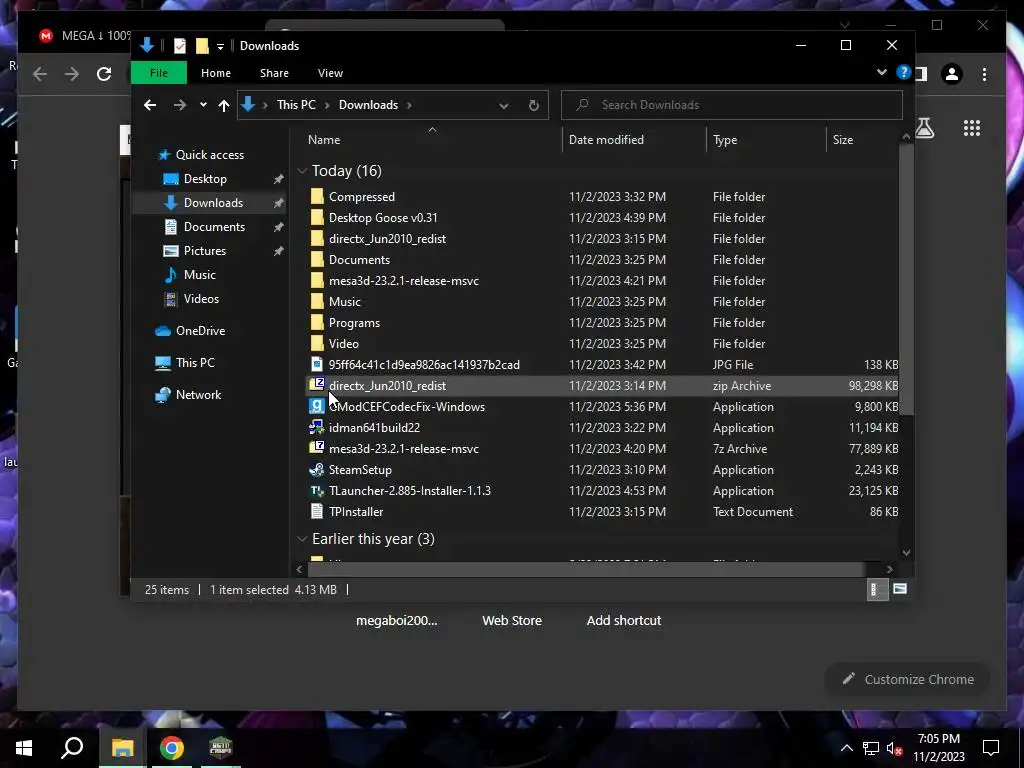The image size is (1024, 768).
Task: Select GModCEFCodecFix-Windows application icon
Action: point(317,406)
